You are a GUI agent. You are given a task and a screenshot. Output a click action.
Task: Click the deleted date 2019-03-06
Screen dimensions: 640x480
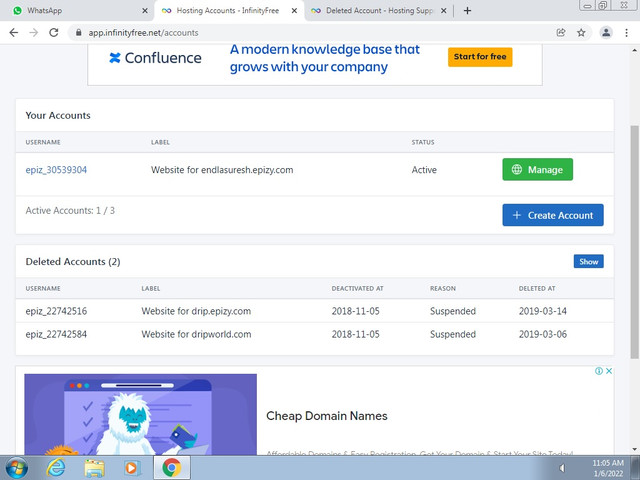543,334
